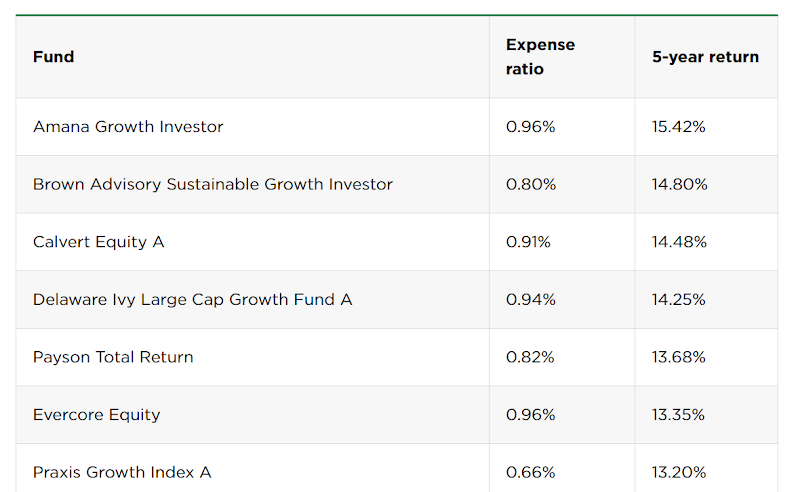Click the Payson Total Return fund name
This screenshot has height=492, width=800.
(x=113, y=357)
